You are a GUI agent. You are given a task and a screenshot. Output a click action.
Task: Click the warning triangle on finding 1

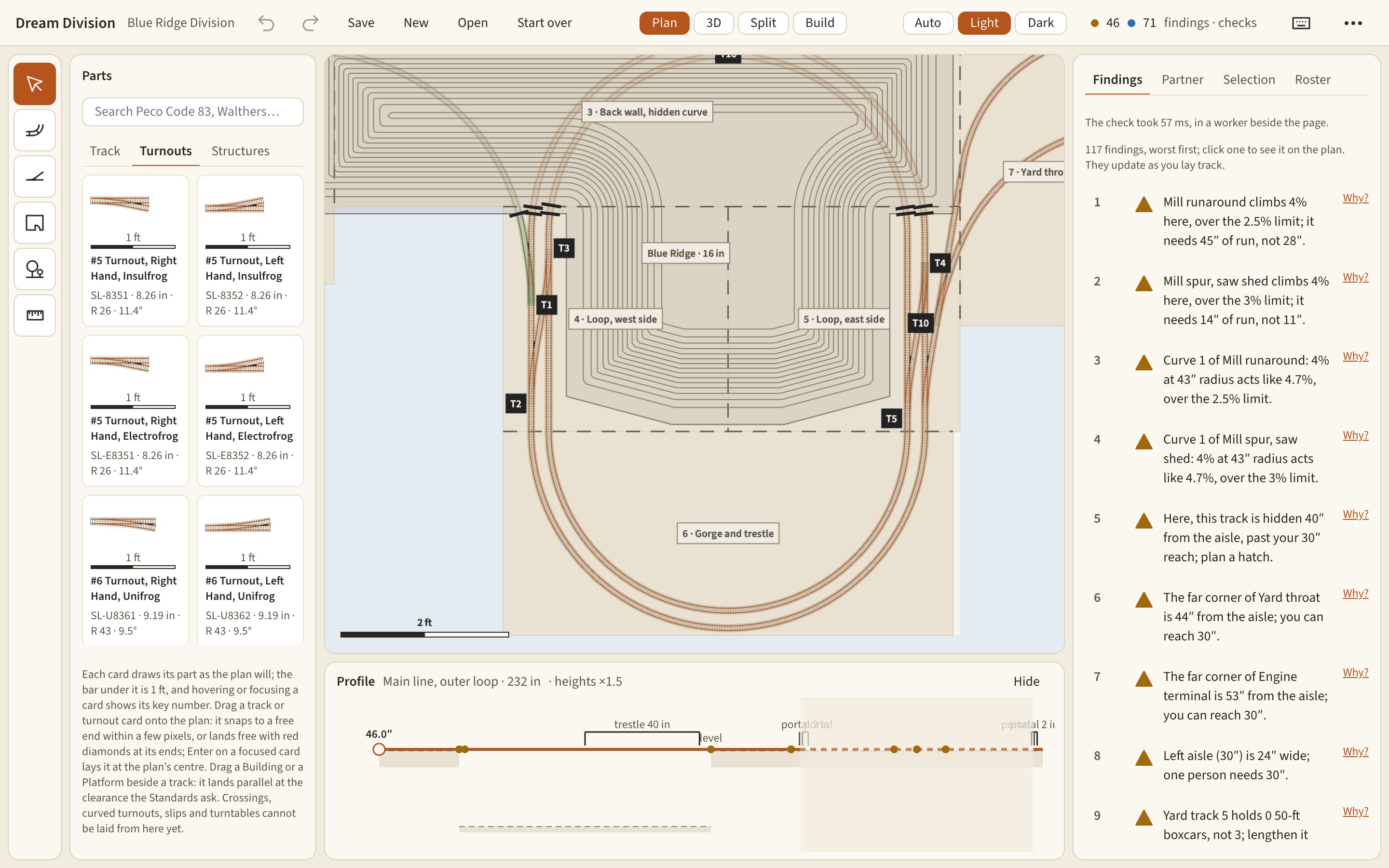(1144, 204)
